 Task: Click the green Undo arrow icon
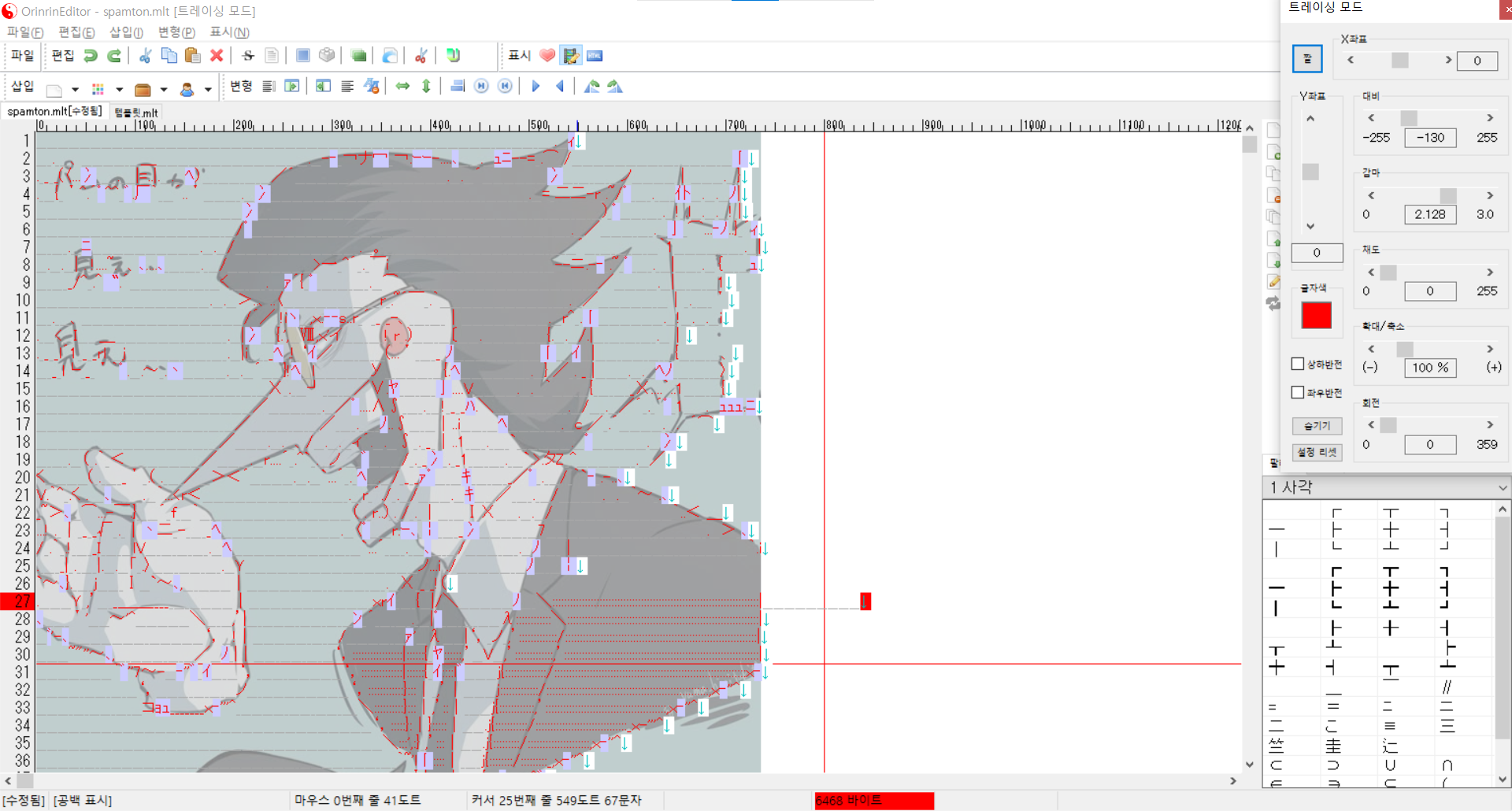tap(91, 55)
